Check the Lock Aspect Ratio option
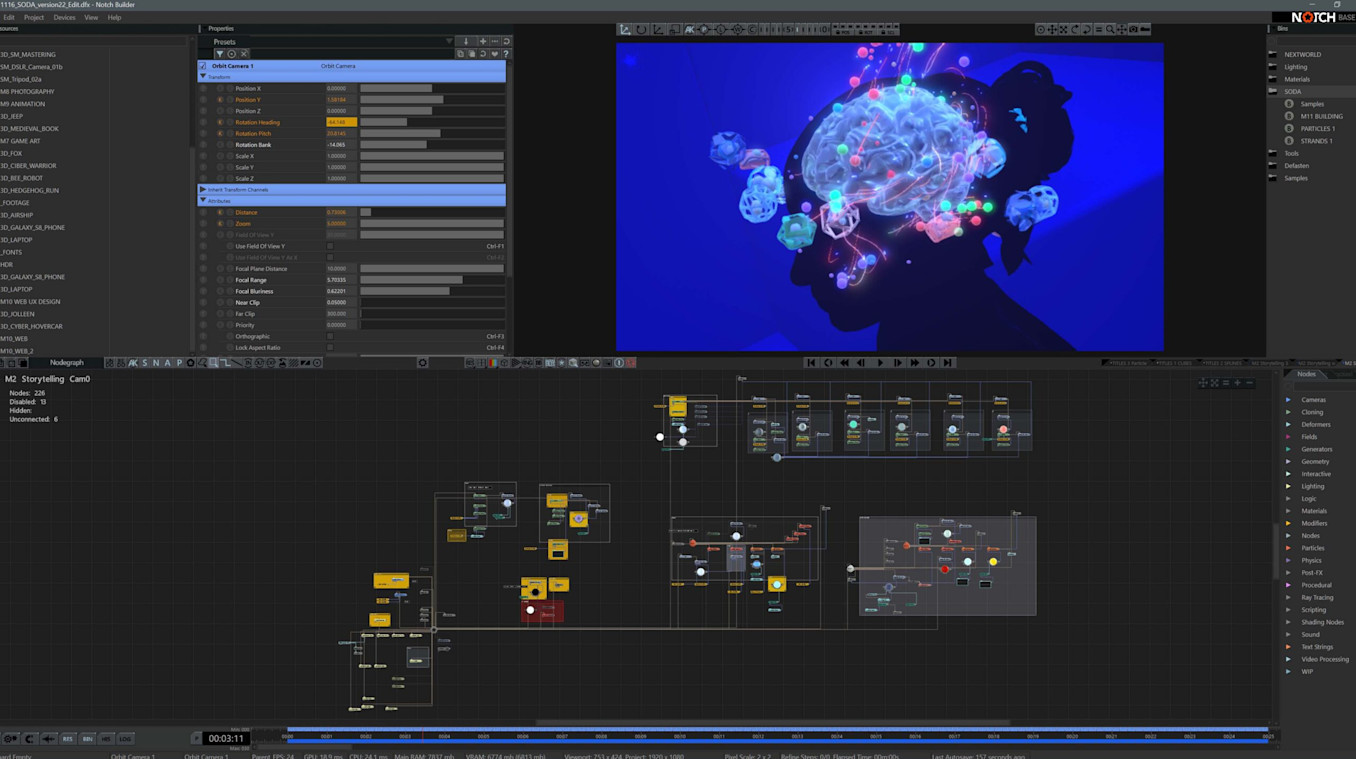1356x759 pixels. (330, 348)
